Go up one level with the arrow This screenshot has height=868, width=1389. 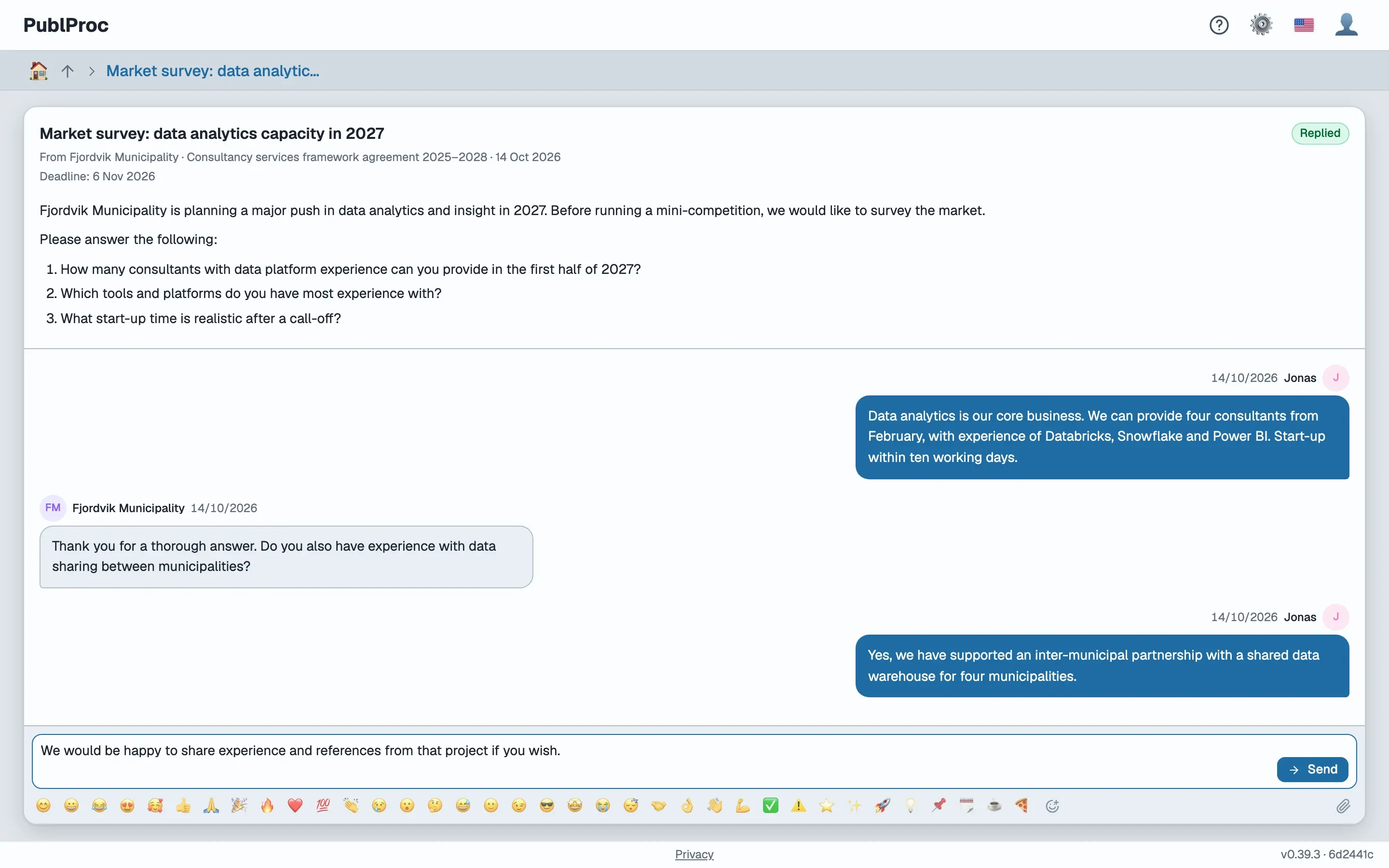(68, 70)
